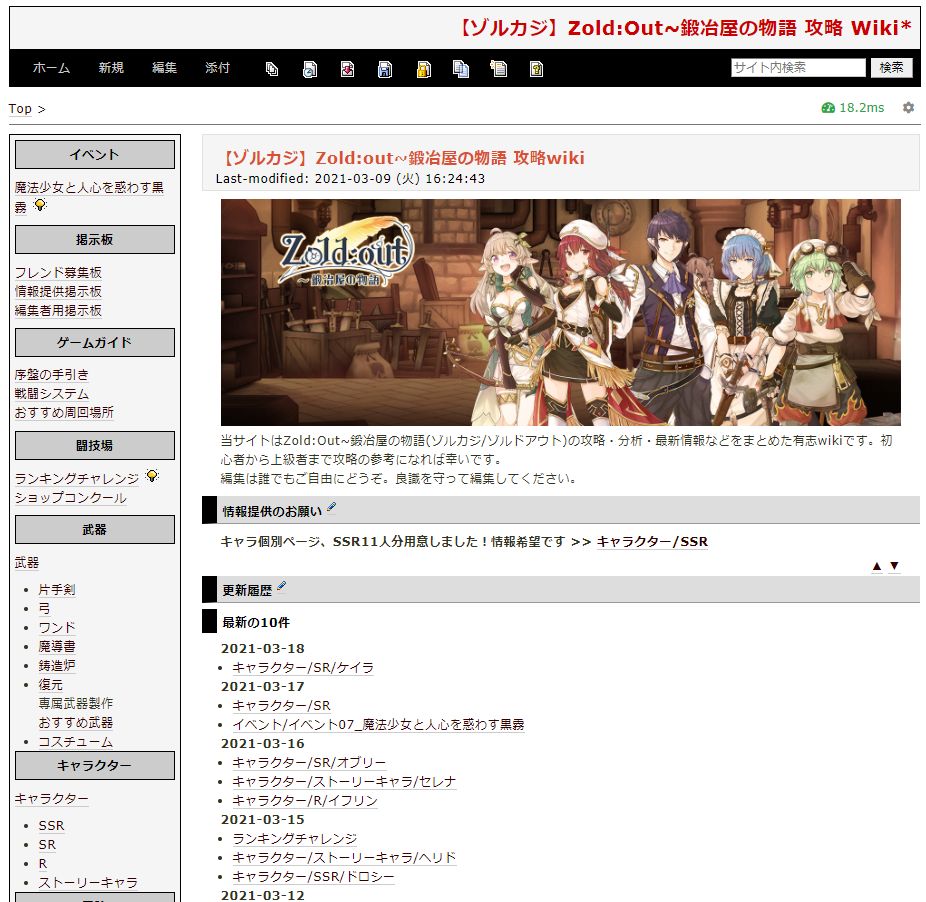Viewport: 926px width, 902px height.
Task: Select 編集 in the top bar
Action: pos(164,68)
